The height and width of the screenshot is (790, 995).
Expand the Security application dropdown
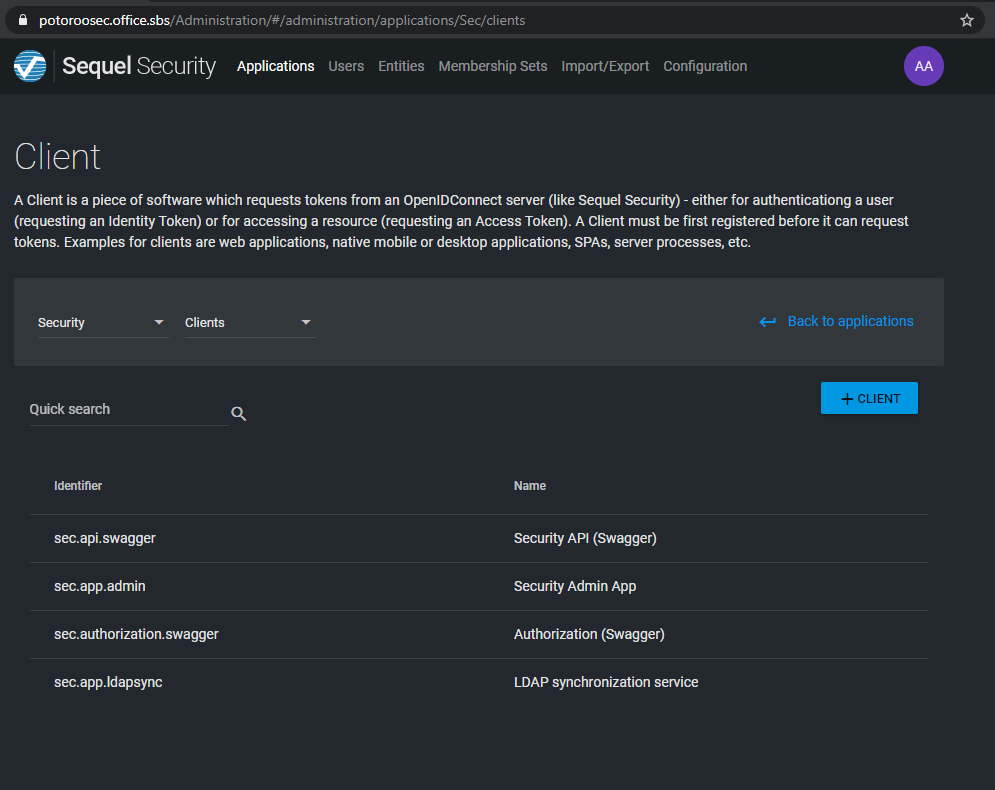point(102,323)
